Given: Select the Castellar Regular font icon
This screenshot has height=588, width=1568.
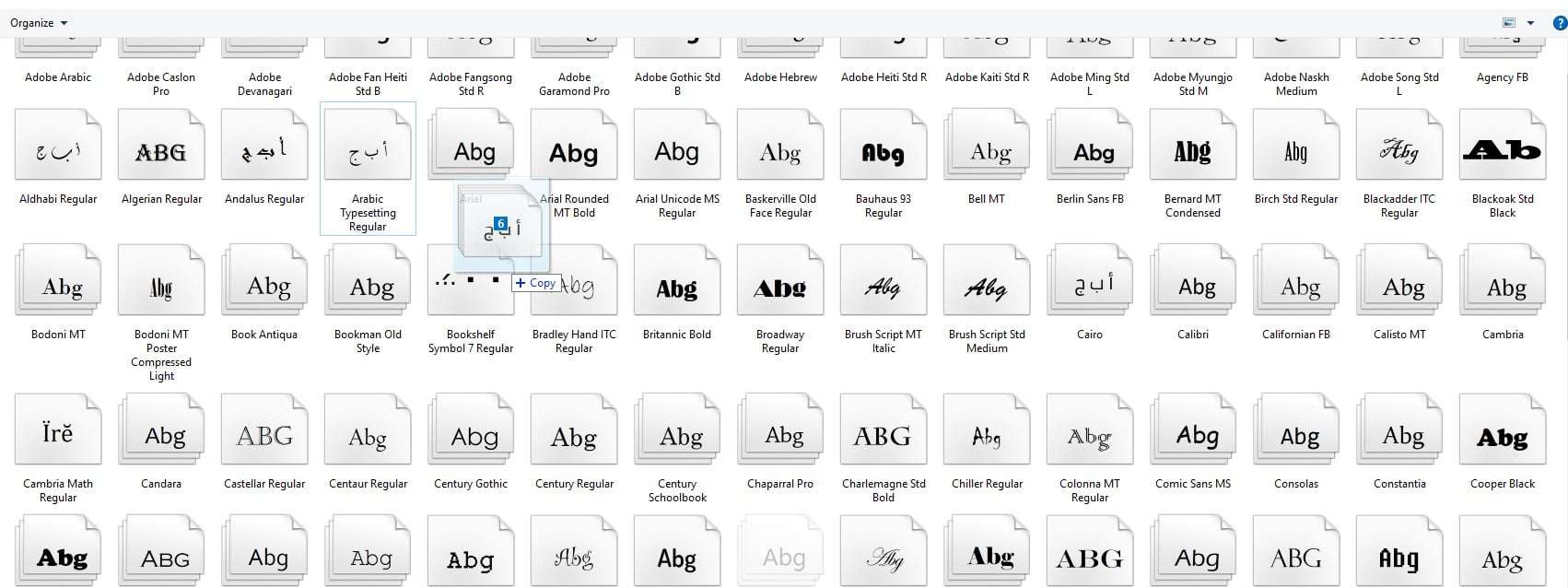Looking at the screenshot, I should [x=264, y=429].
